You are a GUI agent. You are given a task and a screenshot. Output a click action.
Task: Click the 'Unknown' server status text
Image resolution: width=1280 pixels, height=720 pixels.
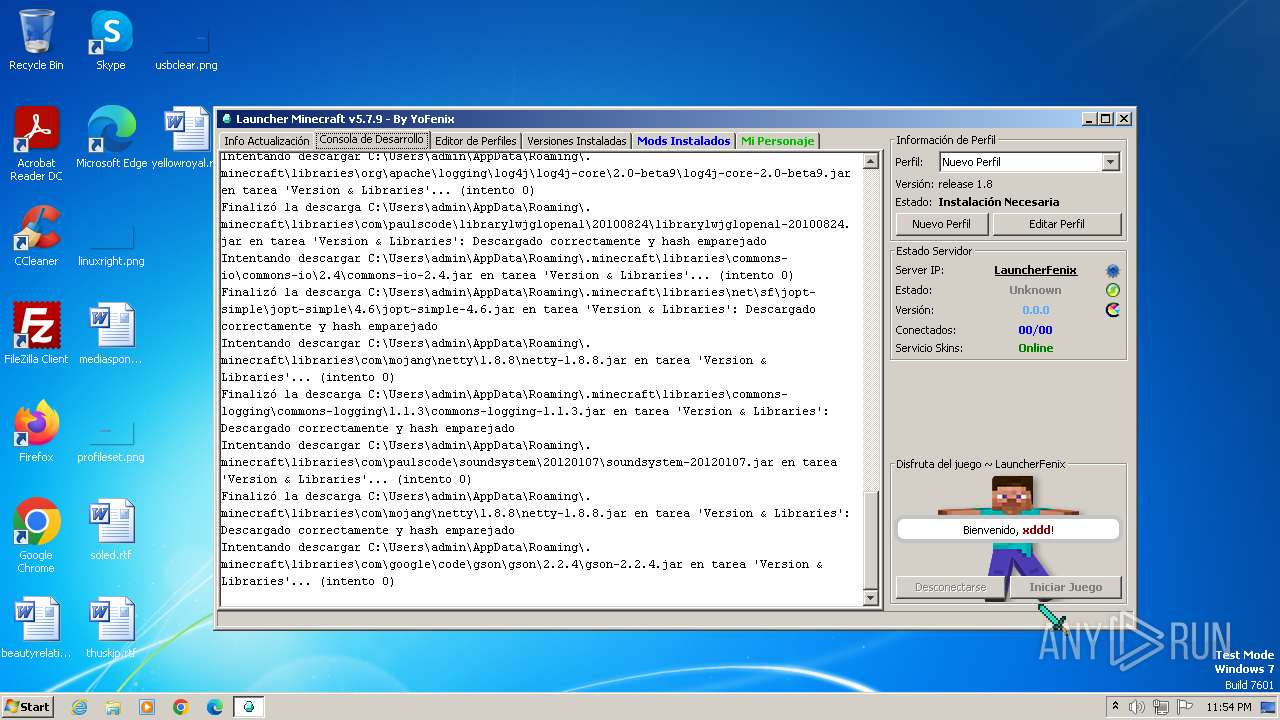point(1035,290)
